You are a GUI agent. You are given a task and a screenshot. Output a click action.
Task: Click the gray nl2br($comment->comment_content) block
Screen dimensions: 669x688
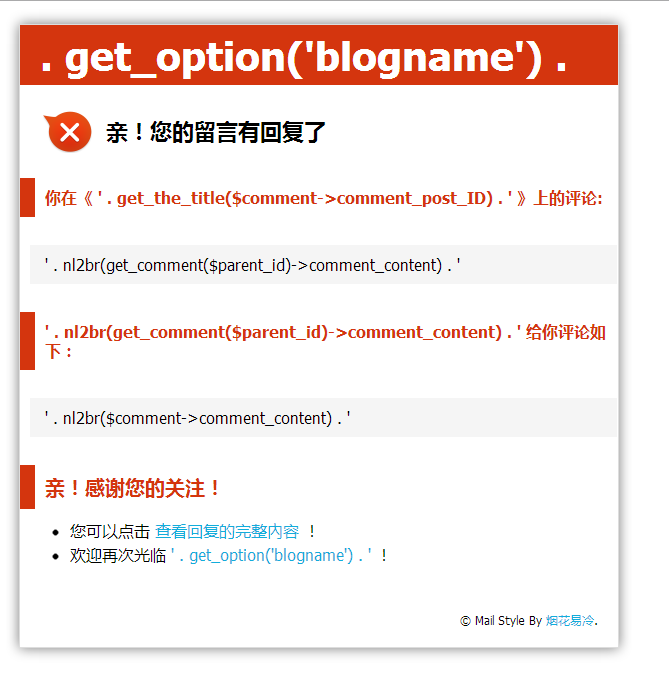(x=323, y=417)
